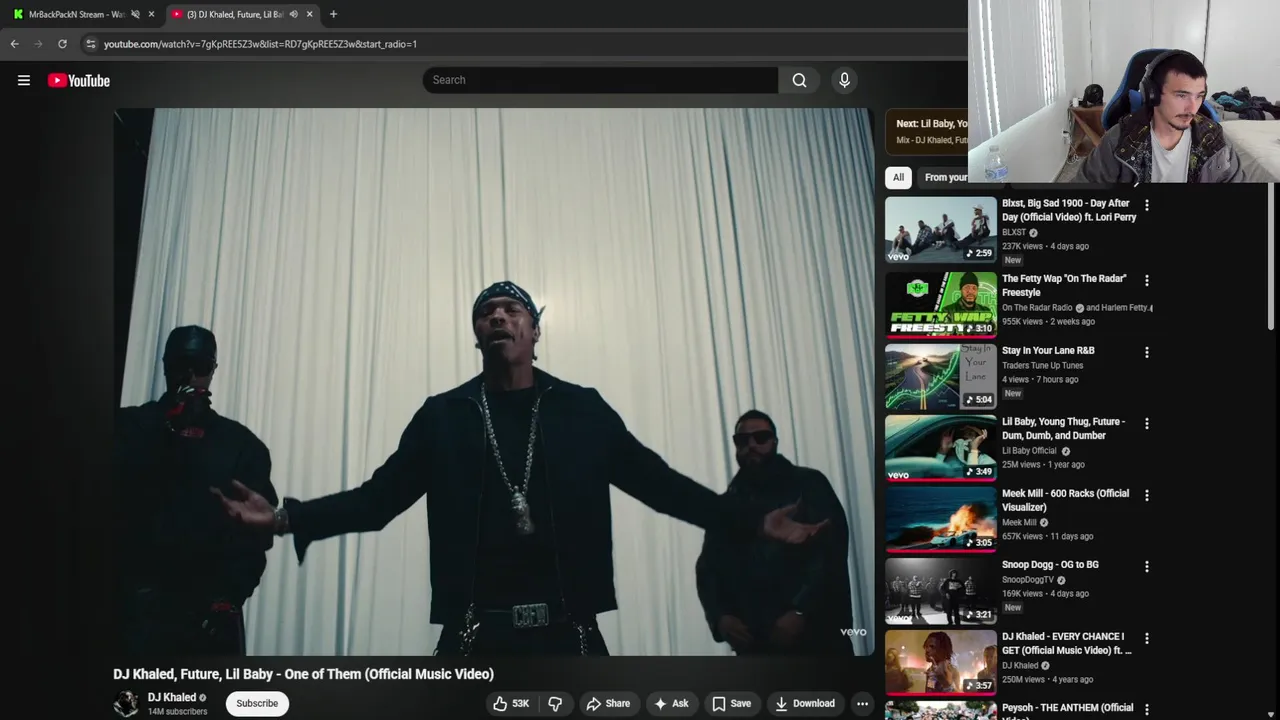Select the All filter chip
The height and width of the screenshot is (720, 1280).
click(898, 177)
